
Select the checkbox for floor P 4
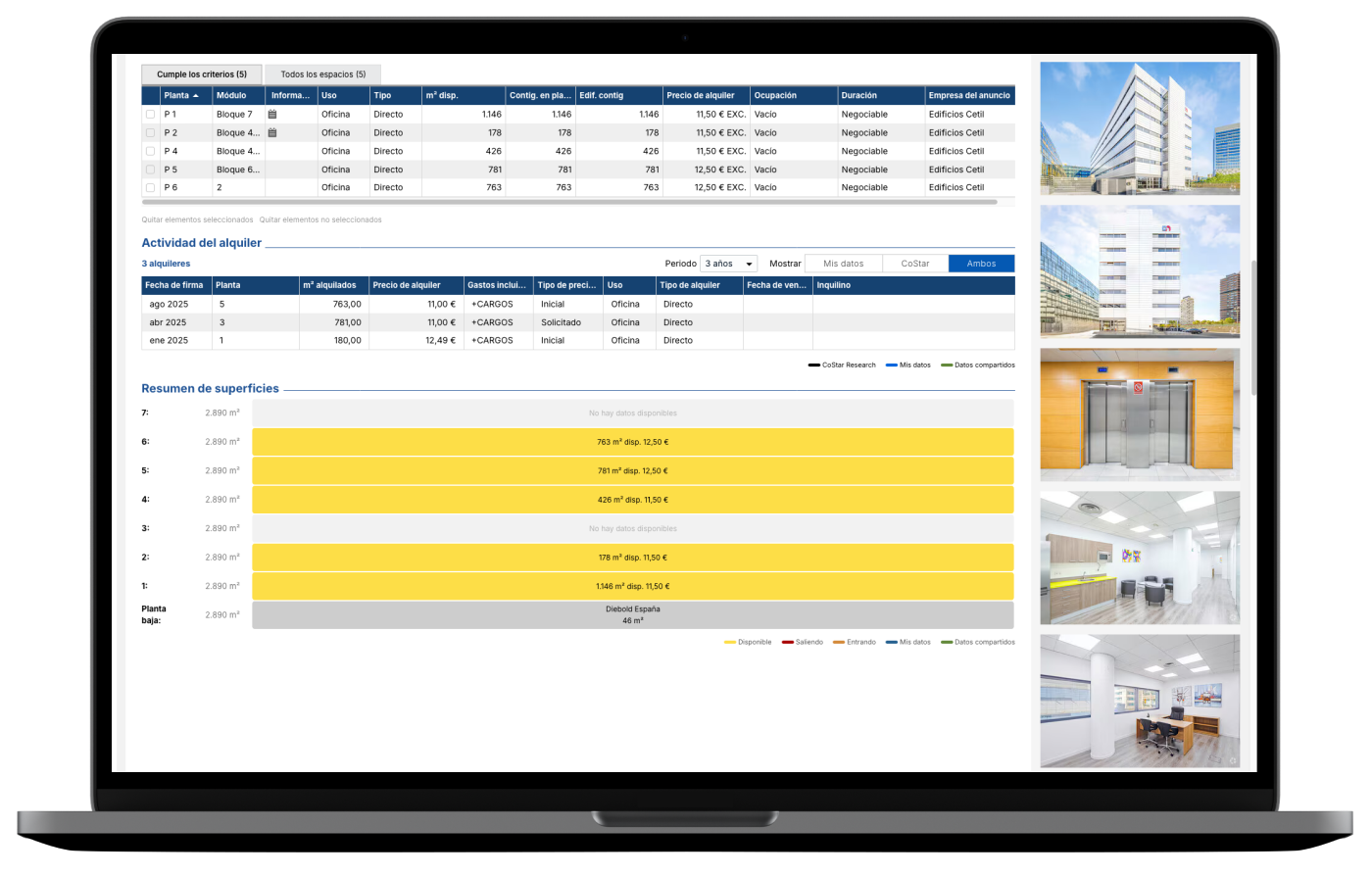click(150, 152)
